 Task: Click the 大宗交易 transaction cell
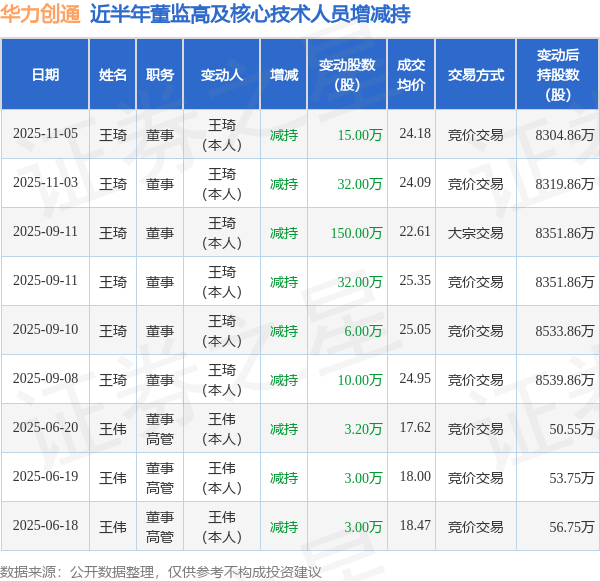click(x=476, y=233)
